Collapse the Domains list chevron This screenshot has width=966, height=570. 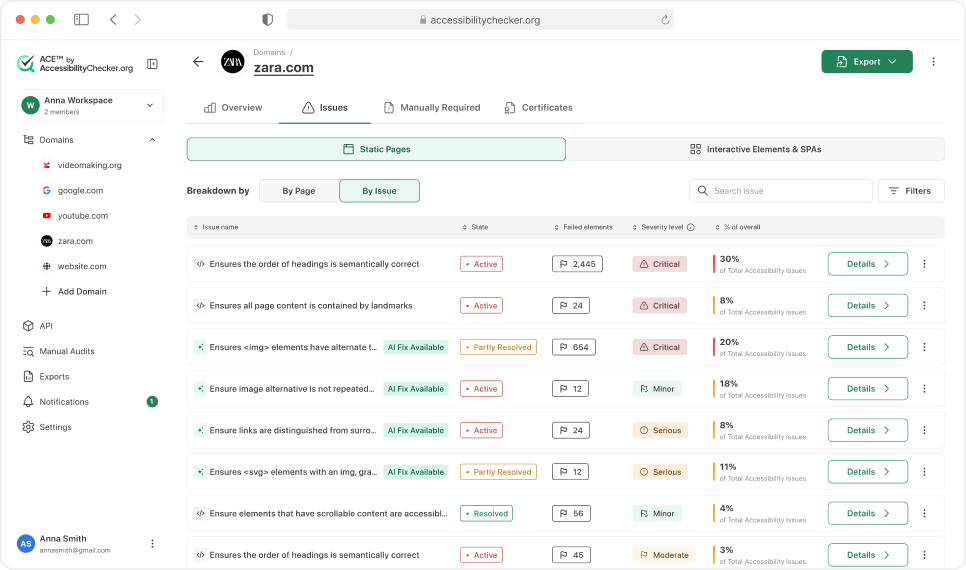click(152, 140)
